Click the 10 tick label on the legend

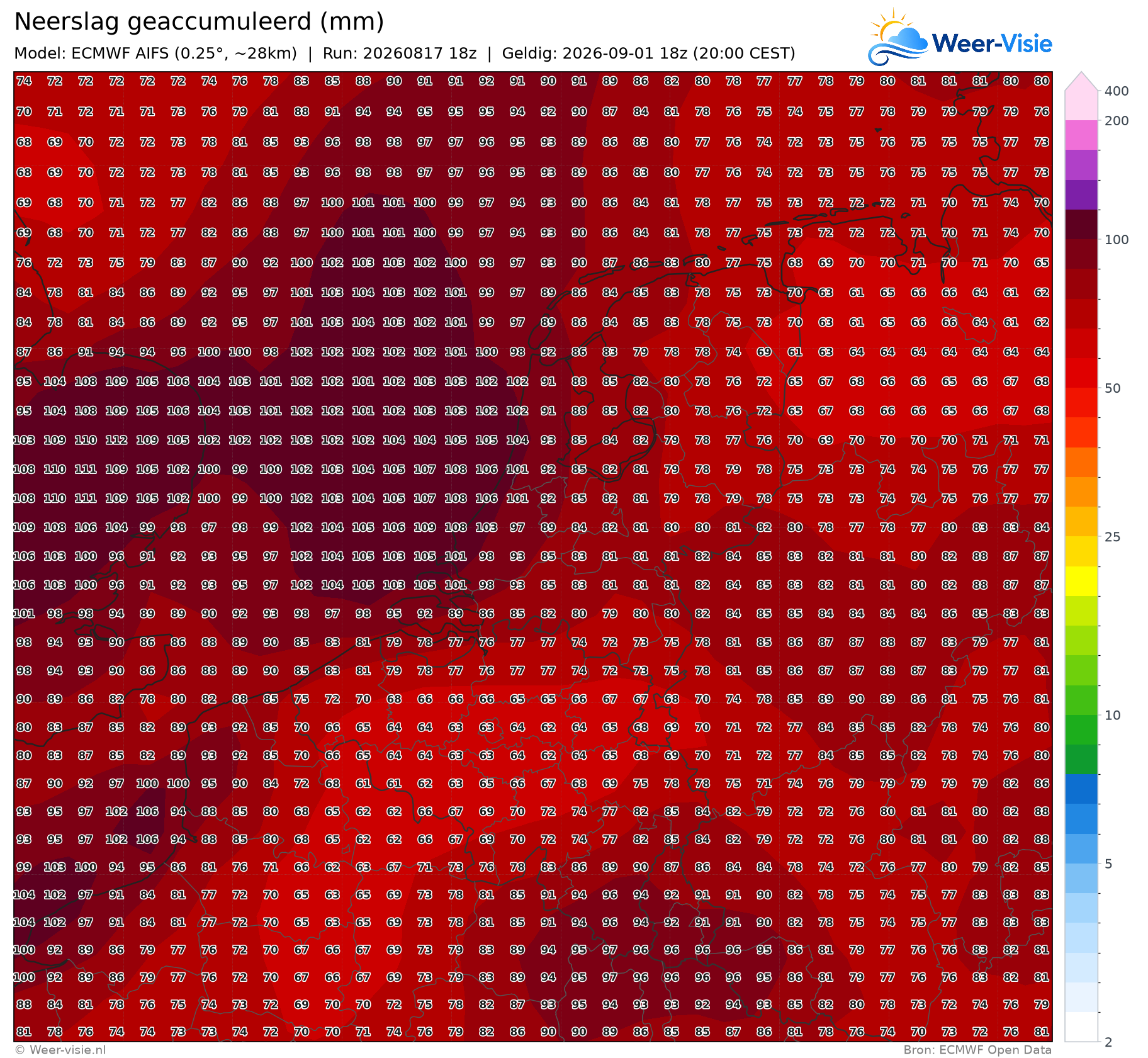1113,715
